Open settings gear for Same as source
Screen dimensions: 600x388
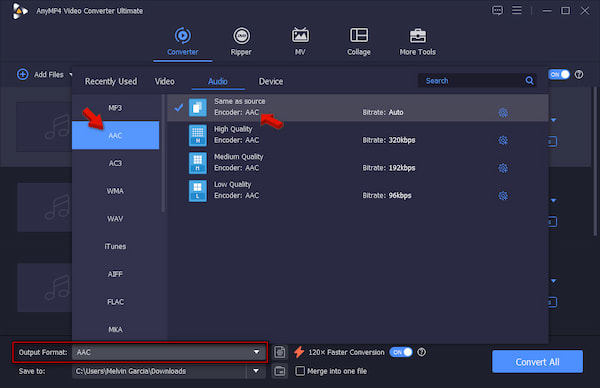point(503,112)
